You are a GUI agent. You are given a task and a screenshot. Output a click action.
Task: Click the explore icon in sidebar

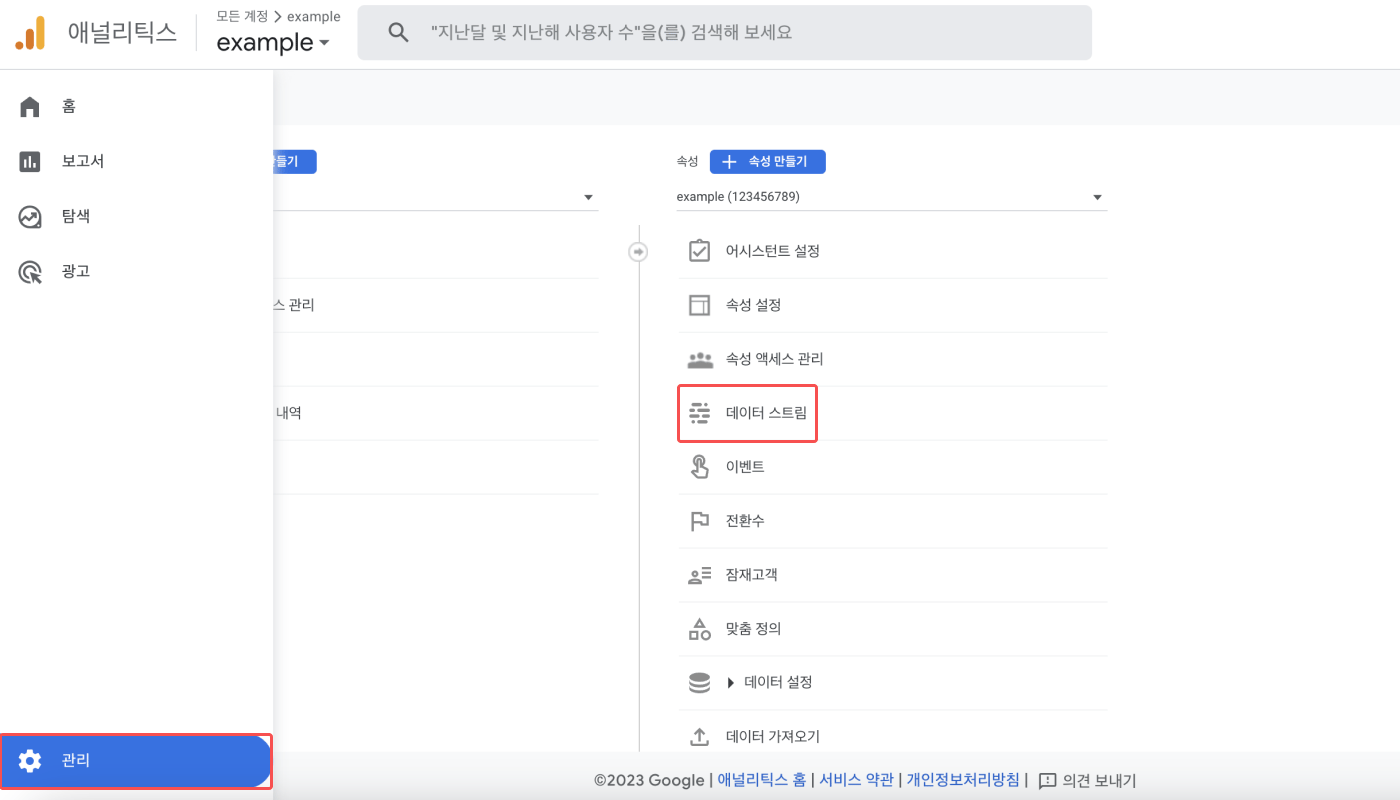(30, 217)
